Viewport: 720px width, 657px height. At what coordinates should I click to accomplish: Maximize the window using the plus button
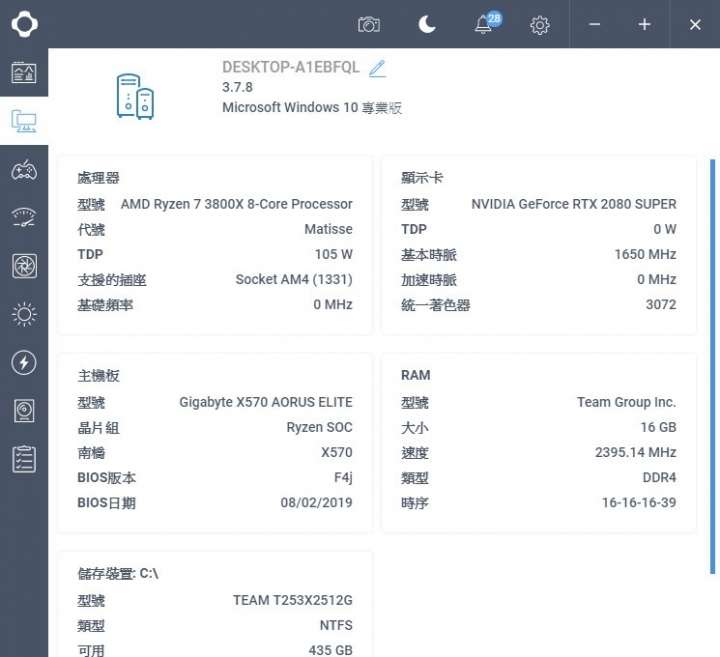click(645, 24)
